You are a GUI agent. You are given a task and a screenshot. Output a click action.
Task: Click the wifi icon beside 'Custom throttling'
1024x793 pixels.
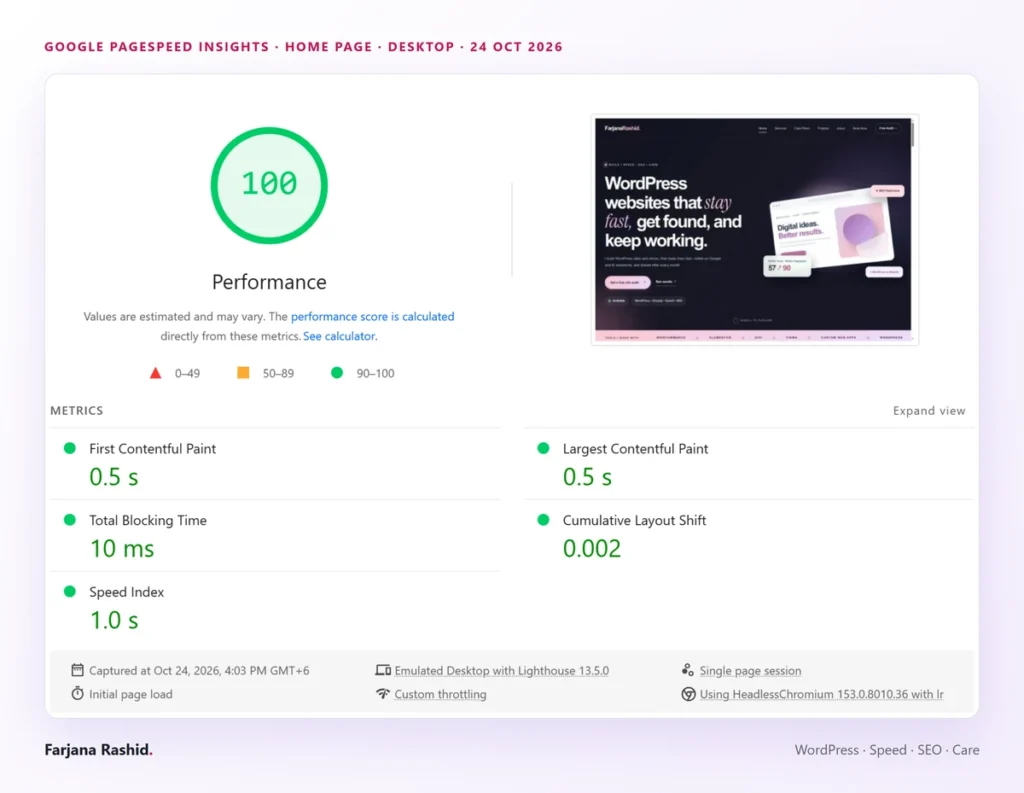point(383,694)
